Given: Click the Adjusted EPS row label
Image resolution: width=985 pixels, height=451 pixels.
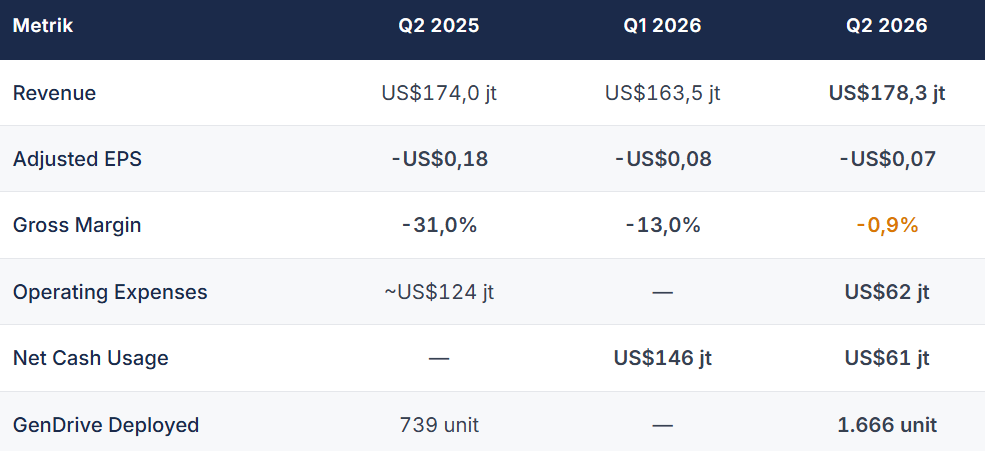Looking at the screenshot, I should [x=77, y=159].
